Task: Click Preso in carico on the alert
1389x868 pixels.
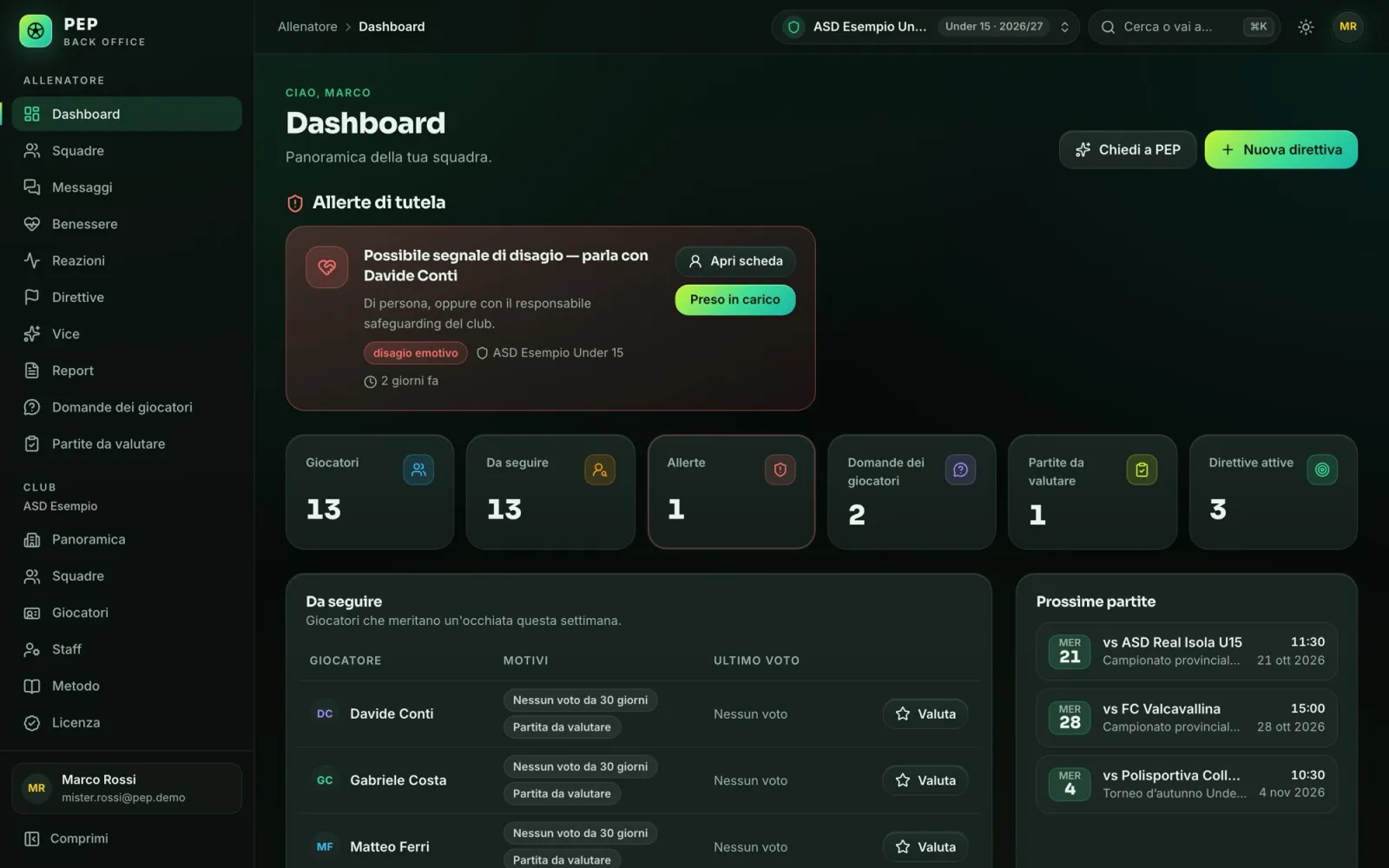Action: click(x=735, y=299)
